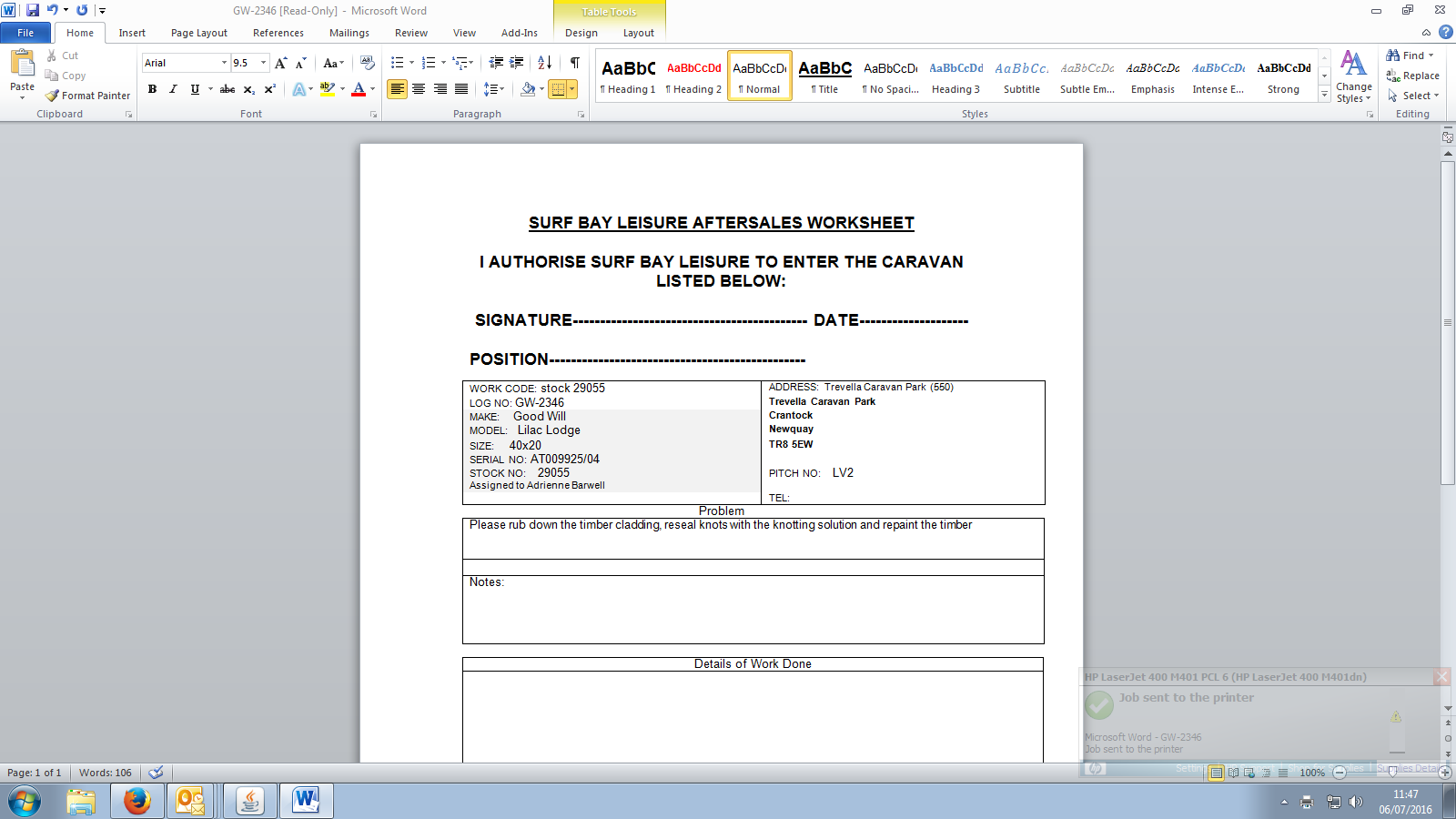
Task: Open the File tab
Action: coord(25,33)
